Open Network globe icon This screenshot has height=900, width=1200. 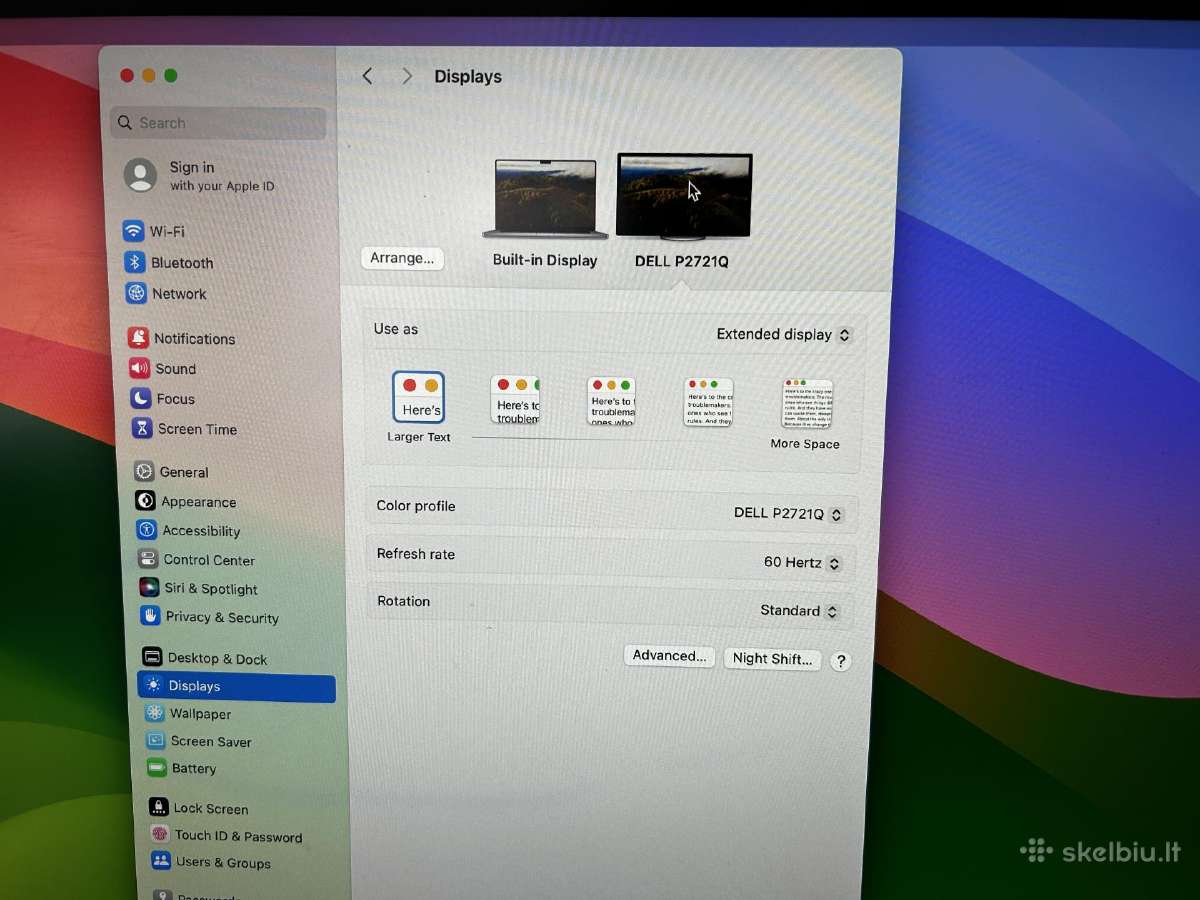click(136, 293)
